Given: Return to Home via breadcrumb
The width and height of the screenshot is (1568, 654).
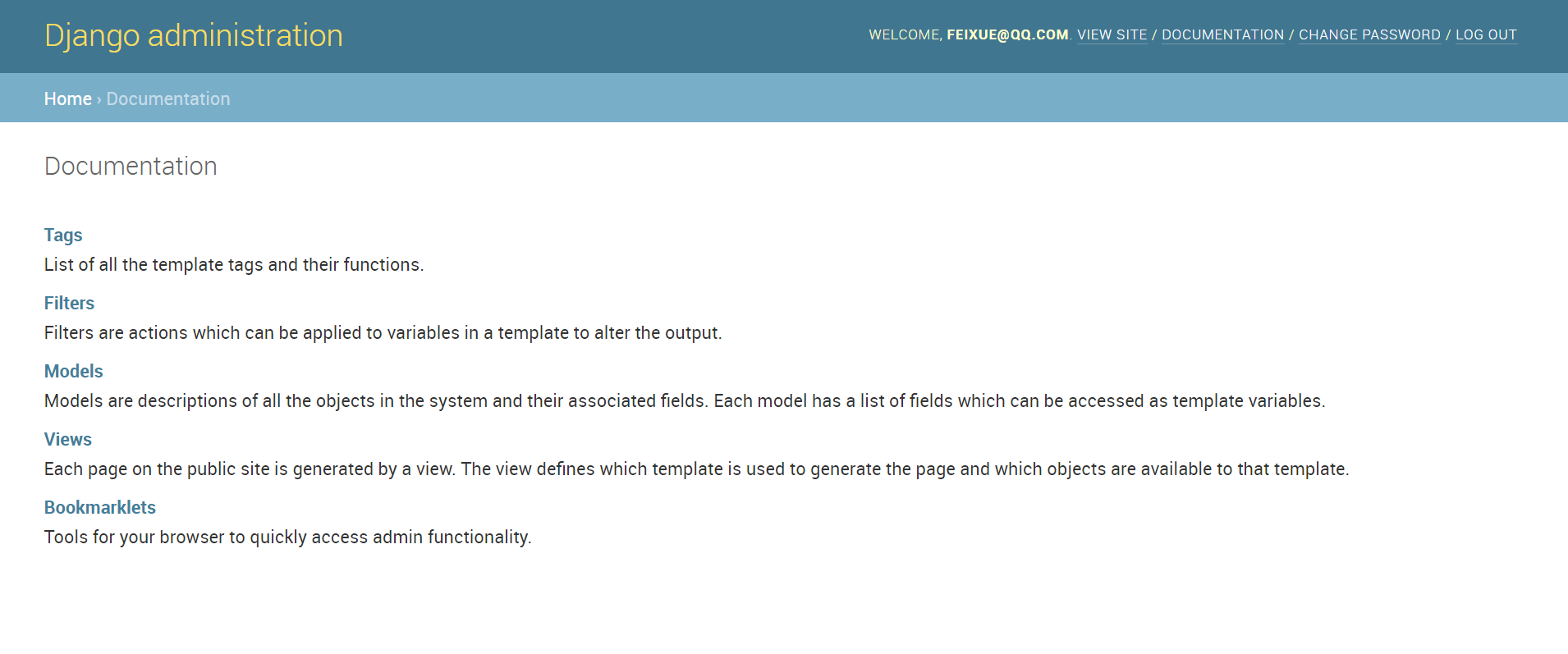Looking at the screenshot, I should pyautogui.click(x=68, y=98).
